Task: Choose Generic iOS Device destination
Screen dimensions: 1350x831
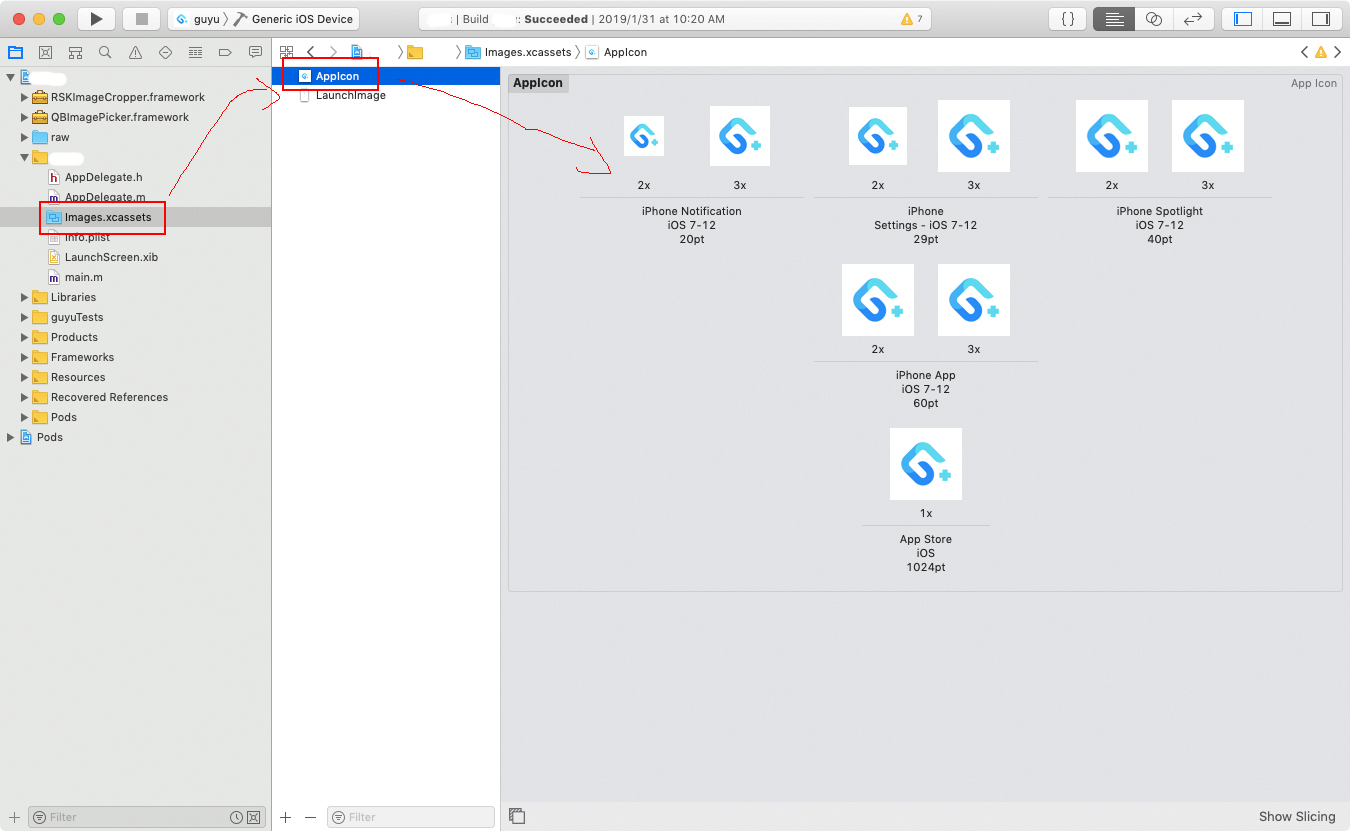Action: (293, 19)
